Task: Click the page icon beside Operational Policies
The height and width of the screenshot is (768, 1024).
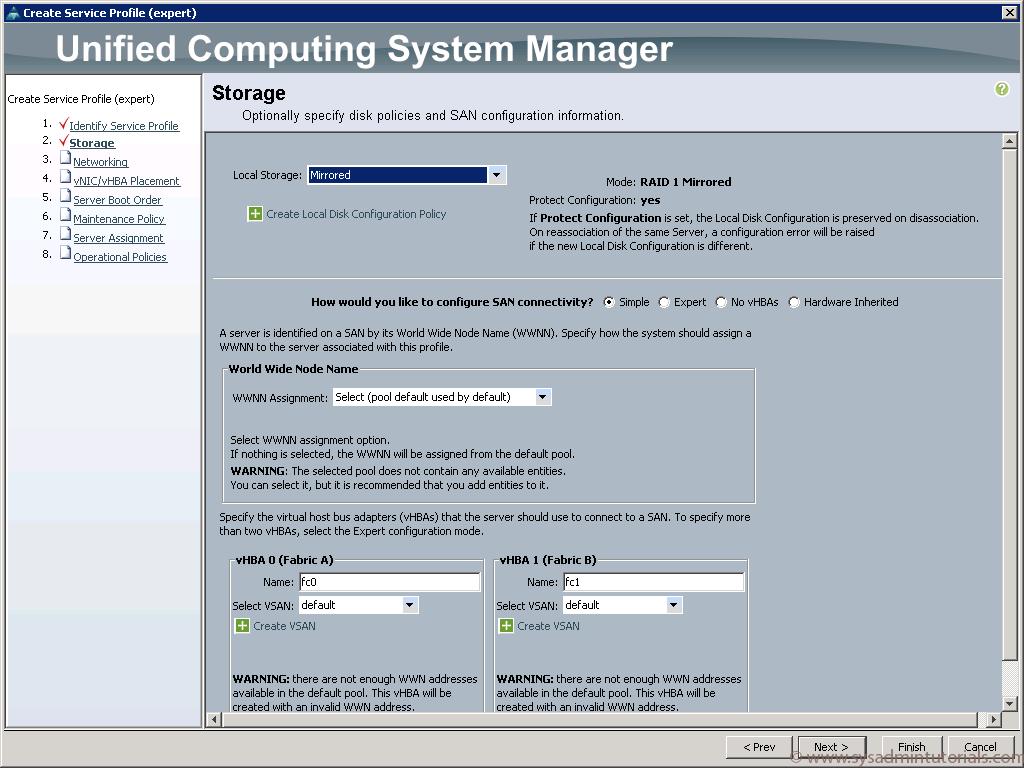Action: (x=65, y=252)
